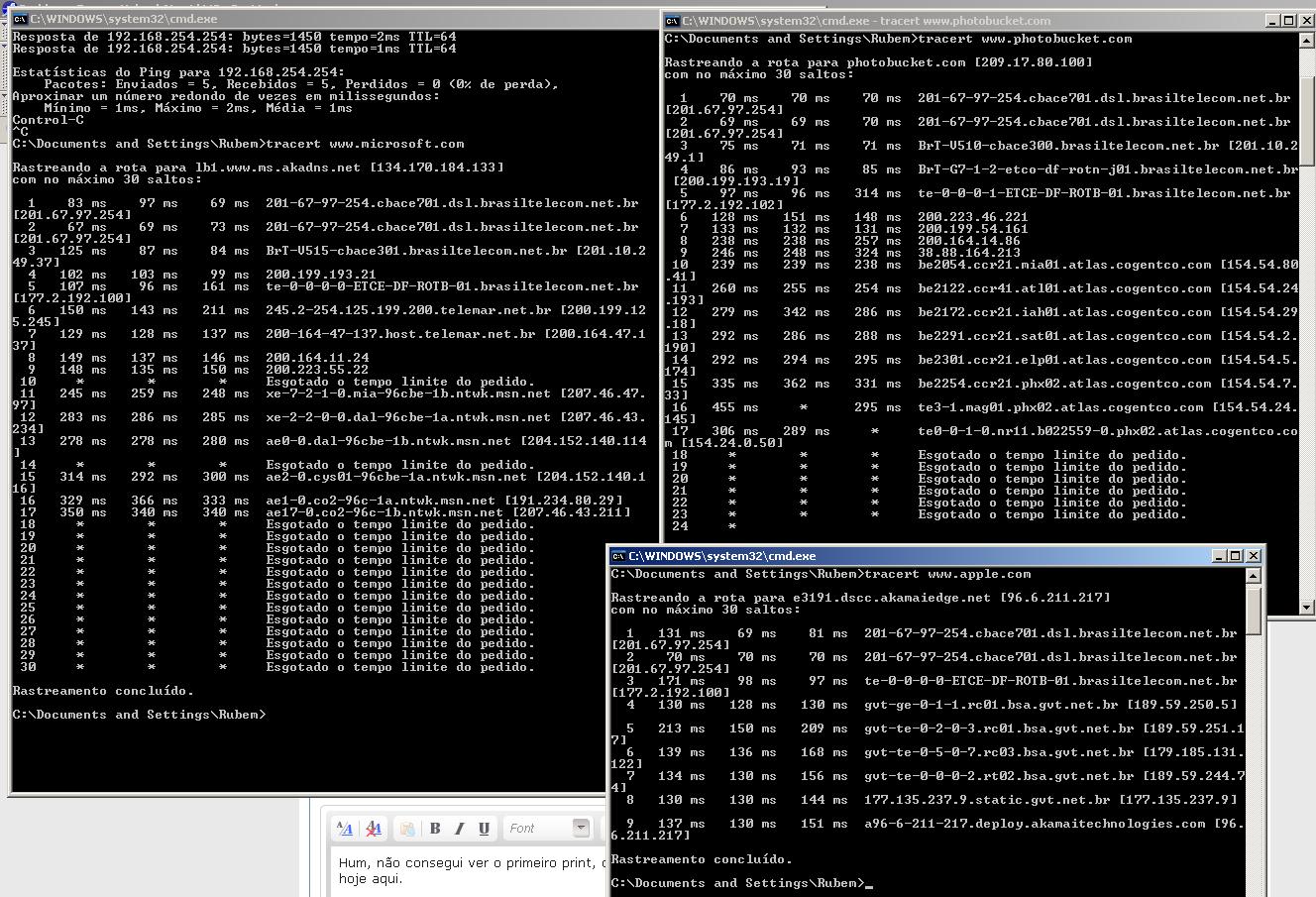This screenshot has width=1316, height=897.
Task: Click the paste clipboard icon in the editor toolbar
Action: (407, 829)
